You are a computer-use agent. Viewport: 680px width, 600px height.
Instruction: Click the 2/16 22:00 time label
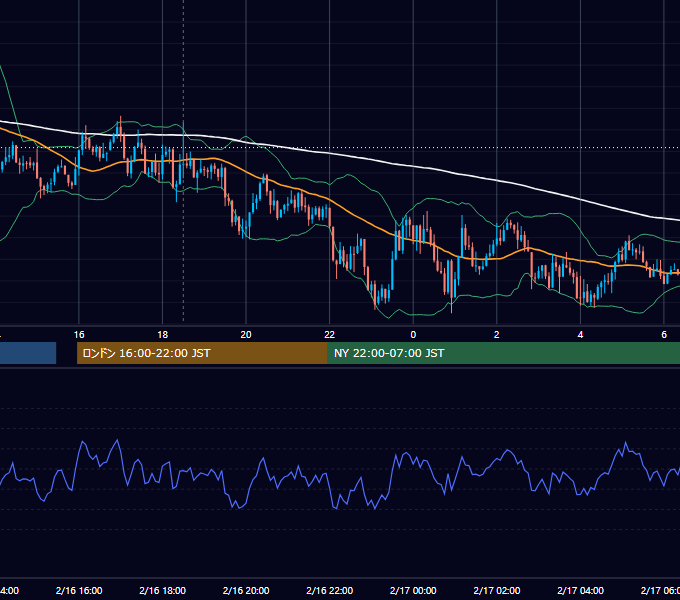[330, 590]
